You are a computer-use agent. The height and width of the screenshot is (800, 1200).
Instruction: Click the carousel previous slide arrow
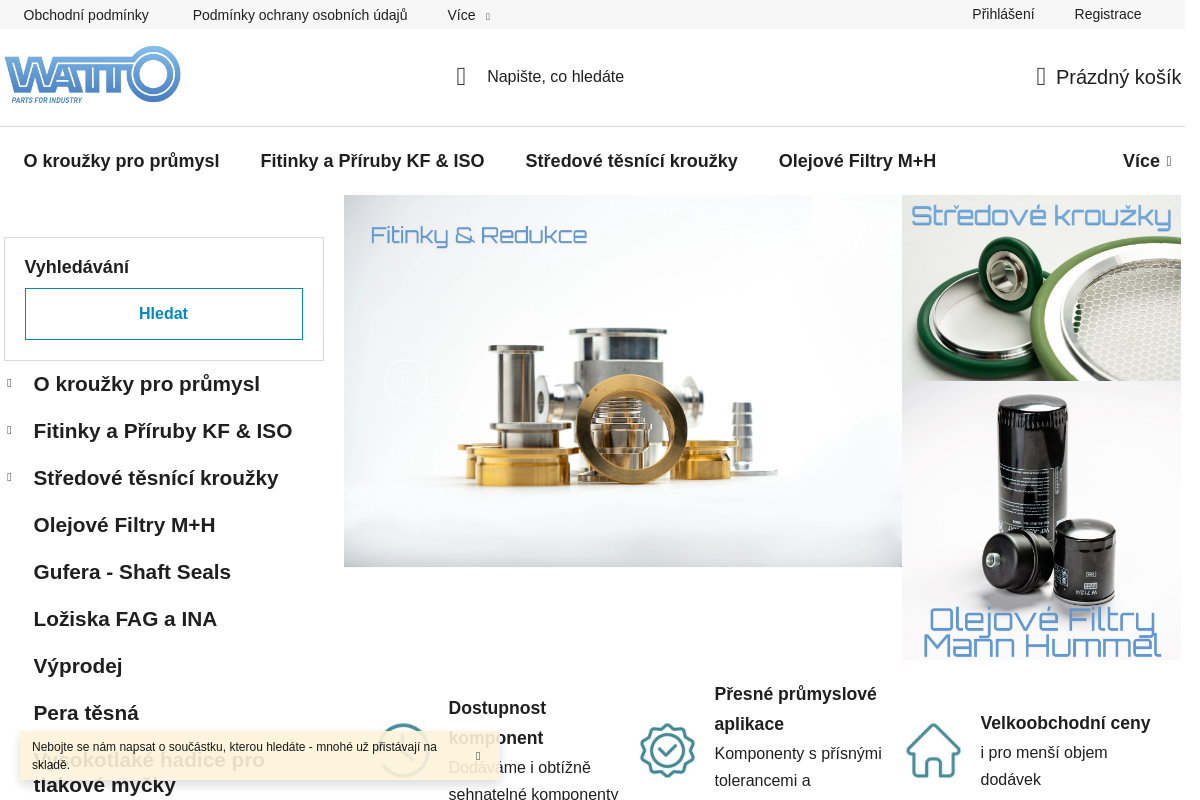pyautogui.click(x=406, y=381)
